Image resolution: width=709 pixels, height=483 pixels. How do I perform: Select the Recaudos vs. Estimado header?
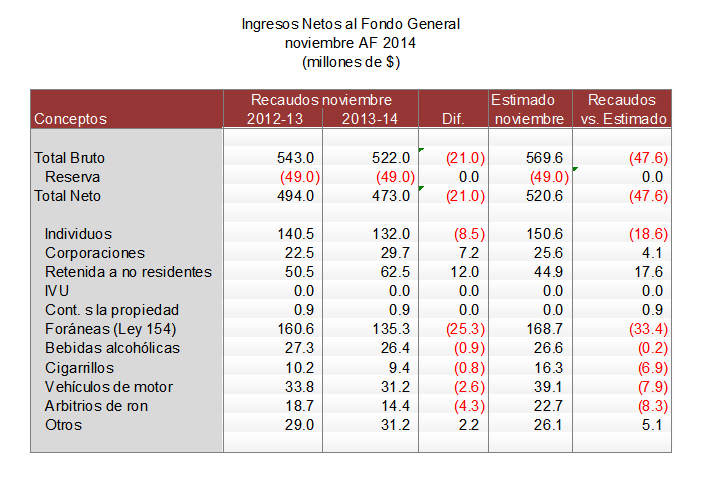[x=622, y=109]
